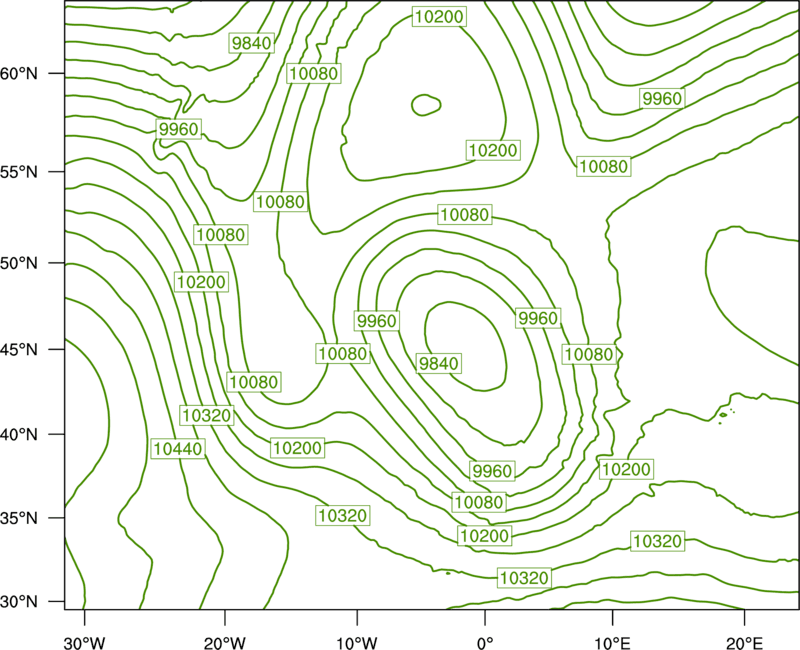This screenshot has width=800, height=650.
Task: Select the 45°N latitude axis label
Action: [19, 349]
